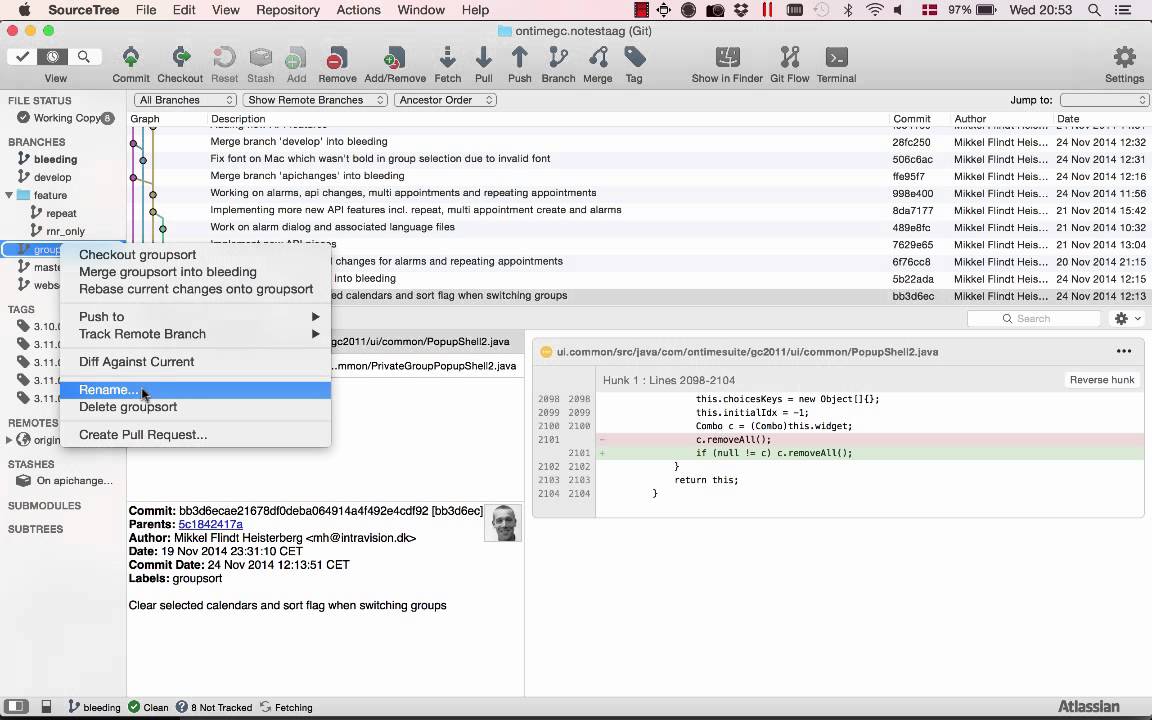1152x720 pixels.
Task: Open the Actions menu in menu bar
Action: [359, 10]
